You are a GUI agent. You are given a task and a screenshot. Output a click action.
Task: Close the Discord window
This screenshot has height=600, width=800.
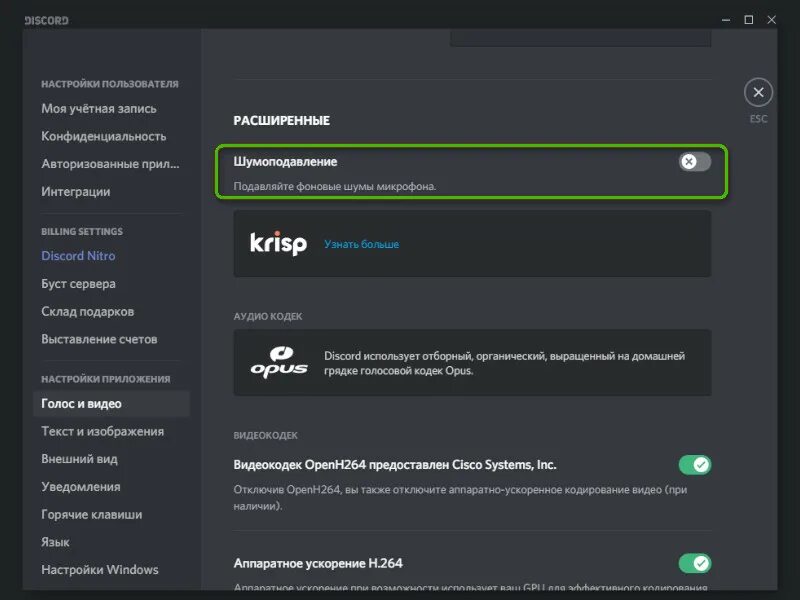click(x=771, y=20)
